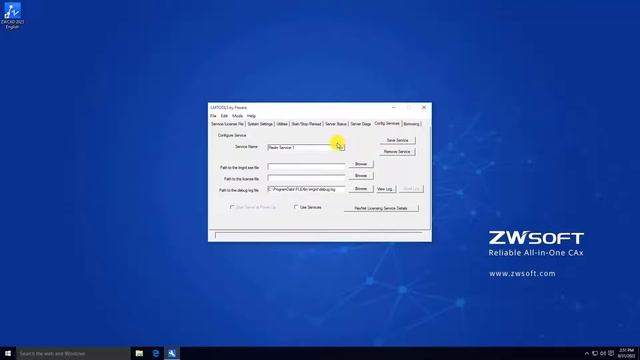Switch to the Utilities tab
Screen dimensions: 640x360
pos(282,124)
